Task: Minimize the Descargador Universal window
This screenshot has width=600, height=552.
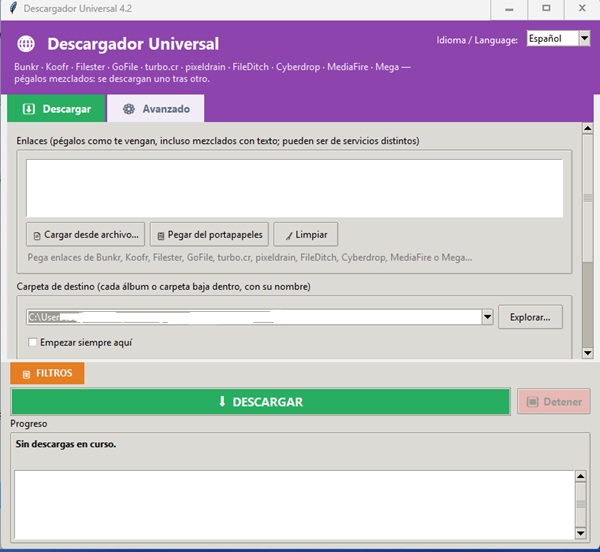Action: click(509, 9)
